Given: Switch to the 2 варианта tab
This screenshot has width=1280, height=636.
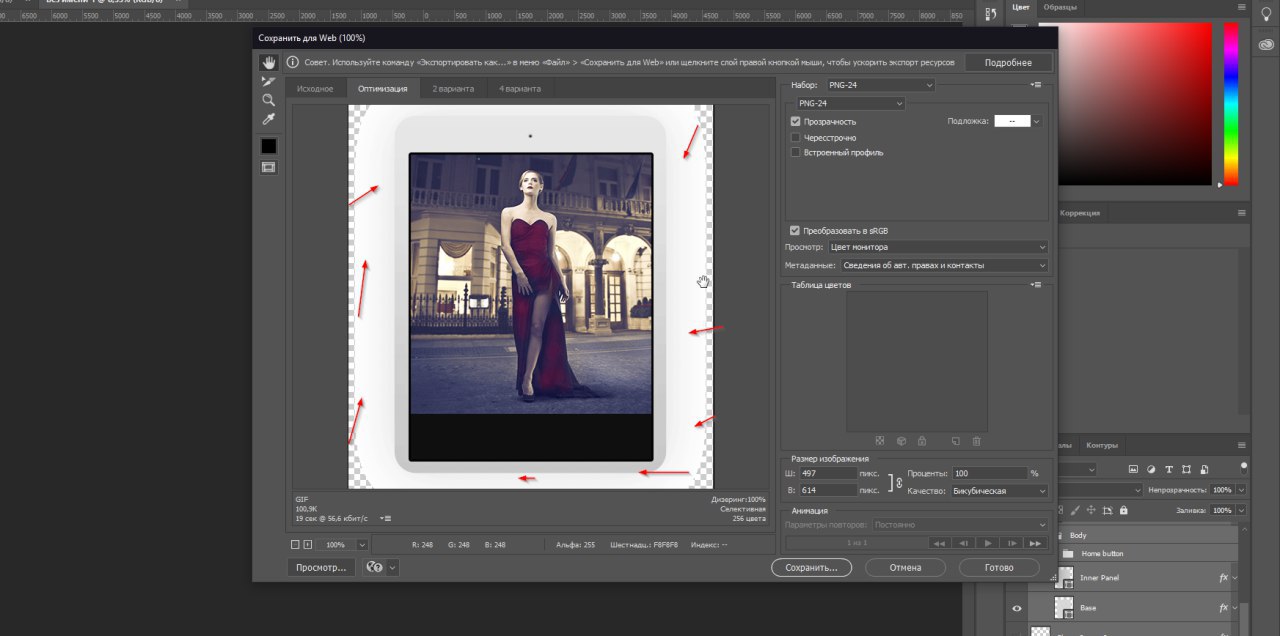Looking at the screenshot, I should pyautogui.click(x=453, y=89).
